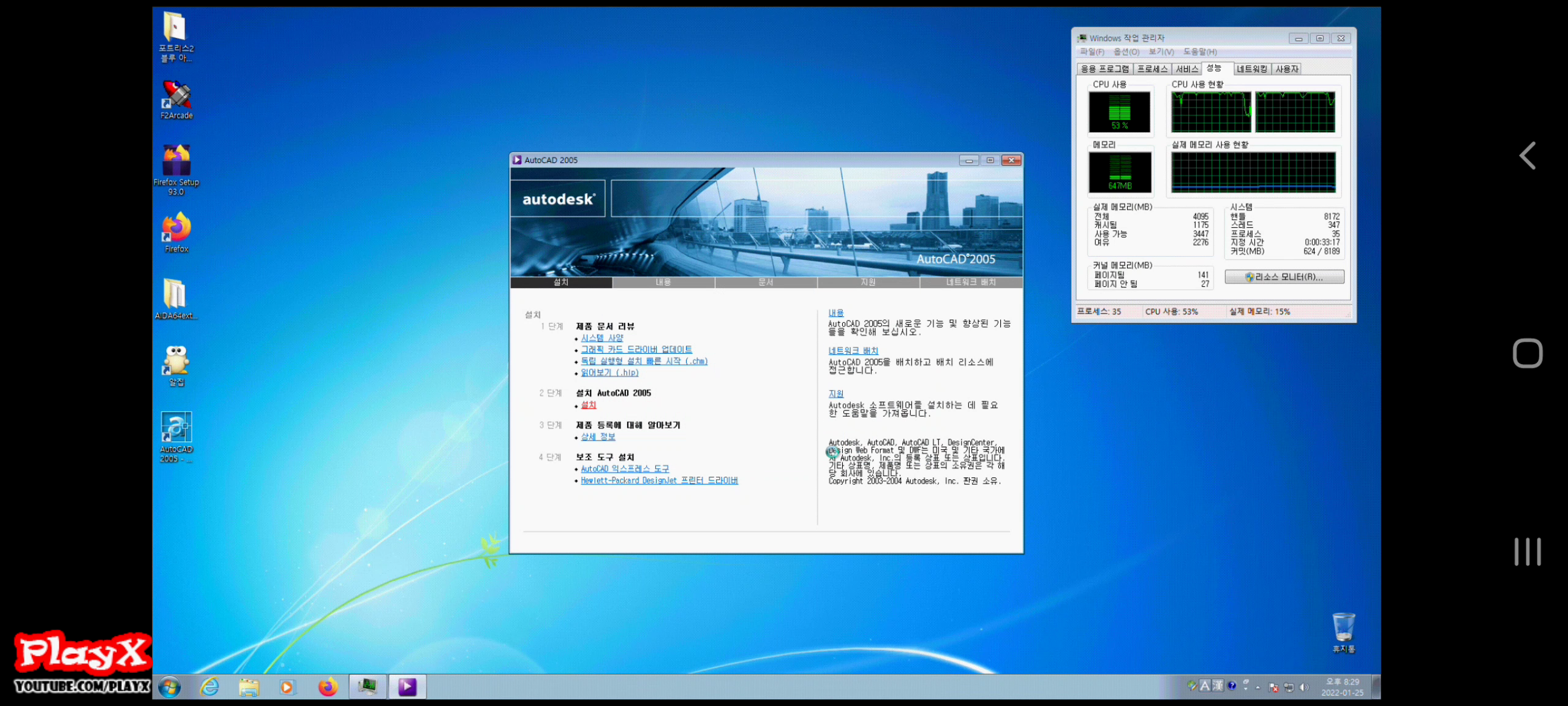Click the Hewlett-Packard DesignJet printer driver link
Viewport: 1568px width, 706px height.
659,480
